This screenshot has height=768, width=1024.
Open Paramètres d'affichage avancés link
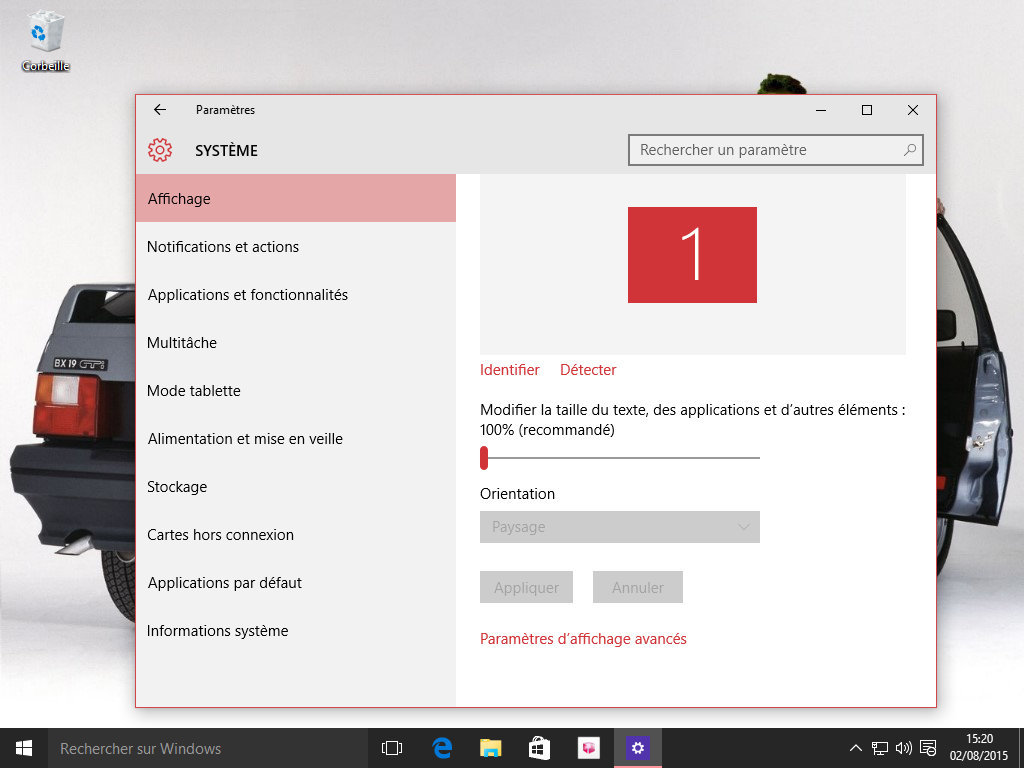(583, 639)
